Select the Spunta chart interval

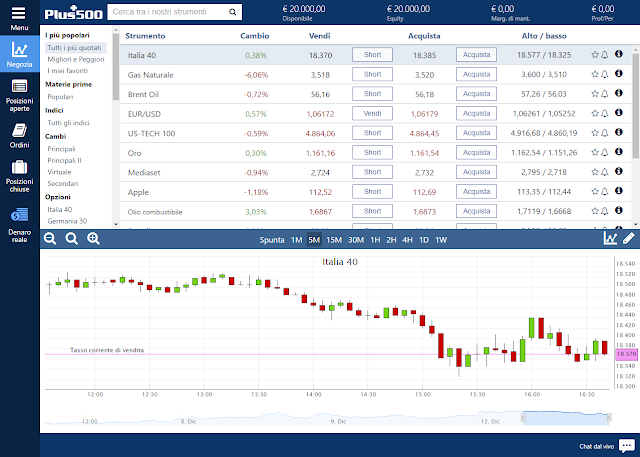tap(272, 240)
